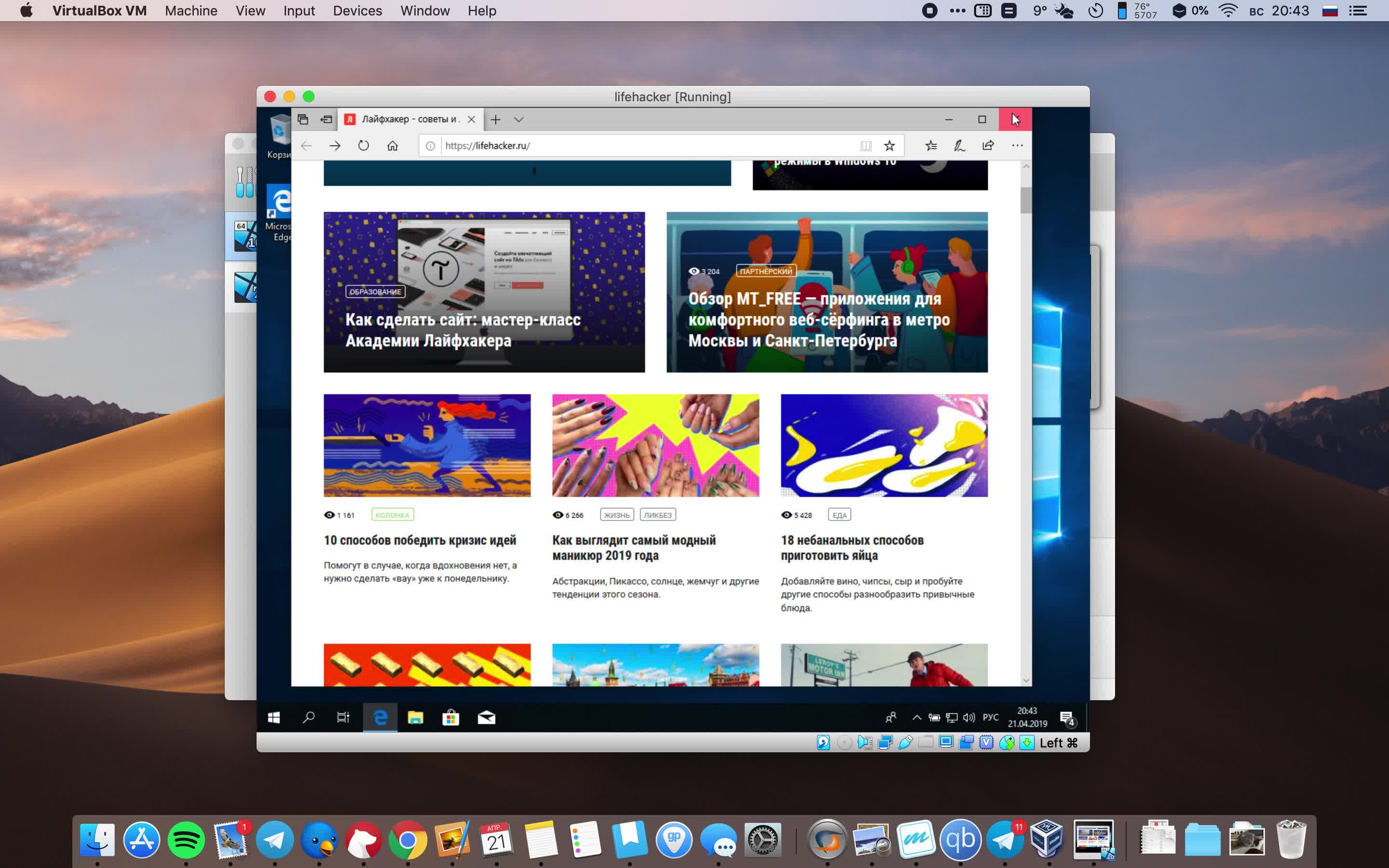
Task: Expand hidden Windows tray icons
Action: [917, 718]
